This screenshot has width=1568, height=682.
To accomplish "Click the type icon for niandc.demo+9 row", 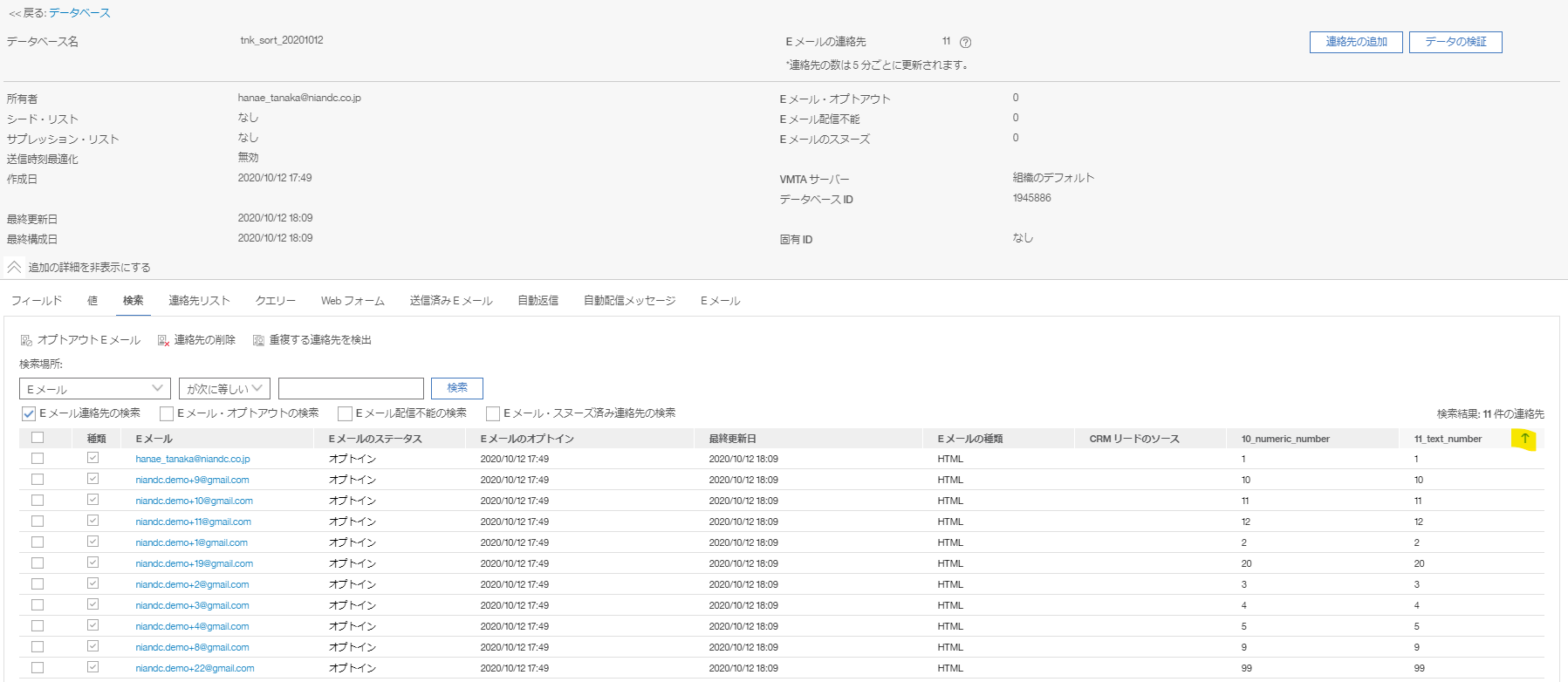I will point(93,479).
